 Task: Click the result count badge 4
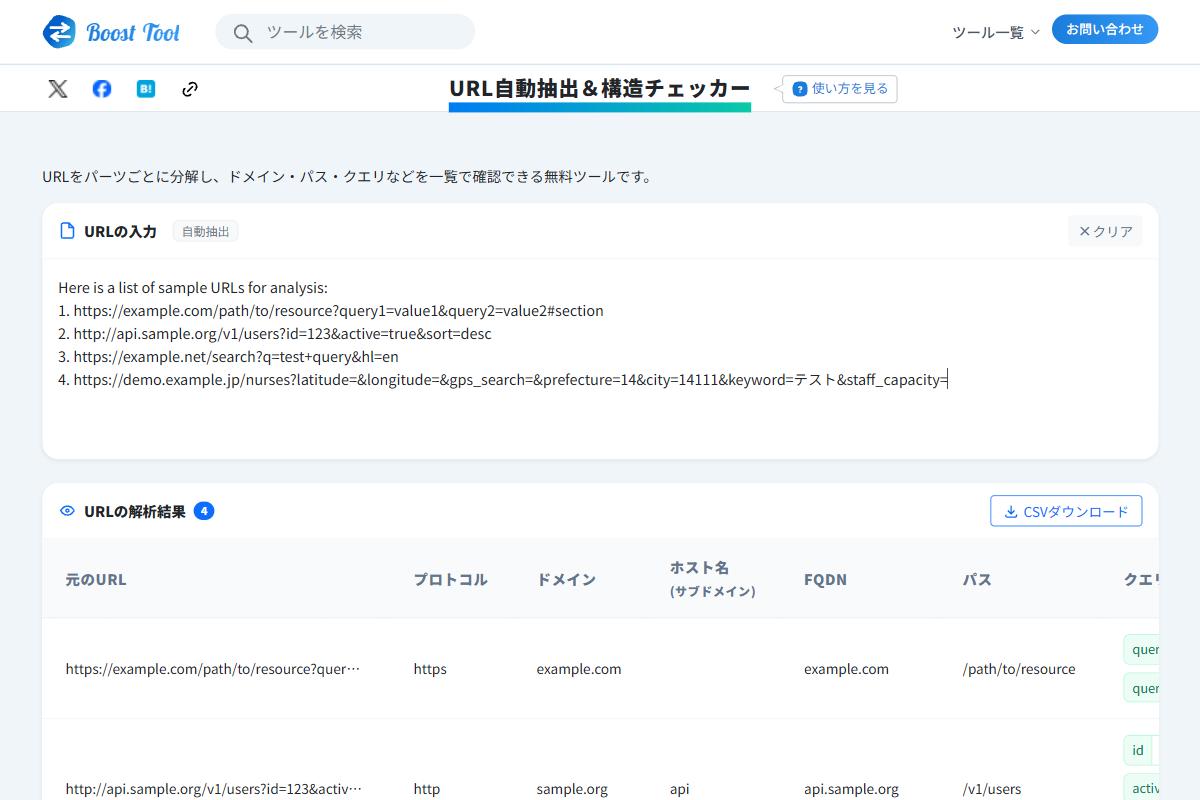click(x=204, y=511)
